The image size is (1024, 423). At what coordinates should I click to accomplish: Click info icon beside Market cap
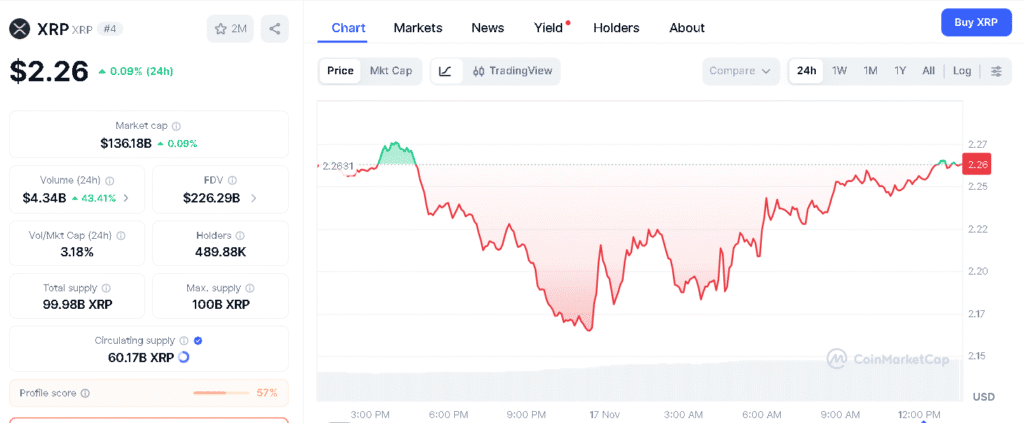point(176,126)
